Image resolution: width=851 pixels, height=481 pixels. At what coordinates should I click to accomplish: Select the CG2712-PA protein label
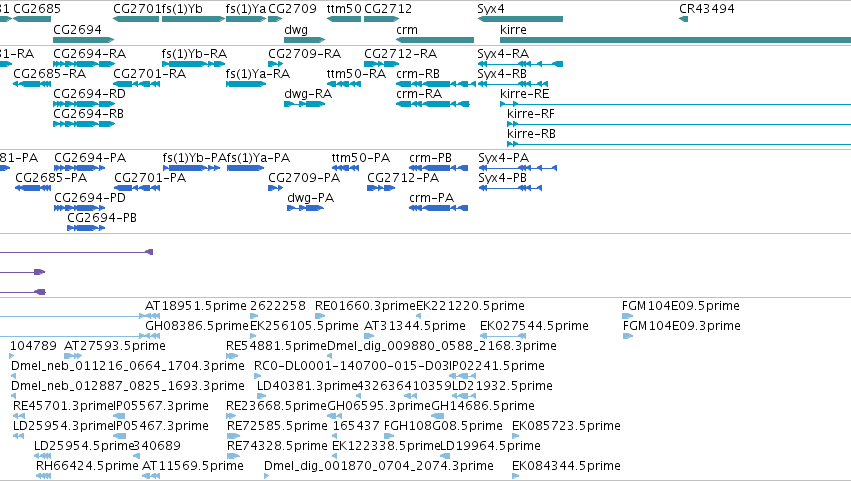[403, 178]
